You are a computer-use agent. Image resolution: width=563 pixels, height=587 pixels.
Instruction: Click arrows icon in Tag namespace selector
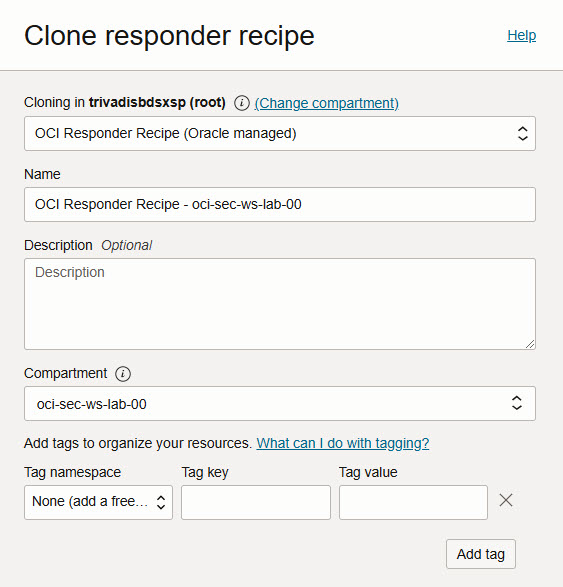tap(161, 502)
